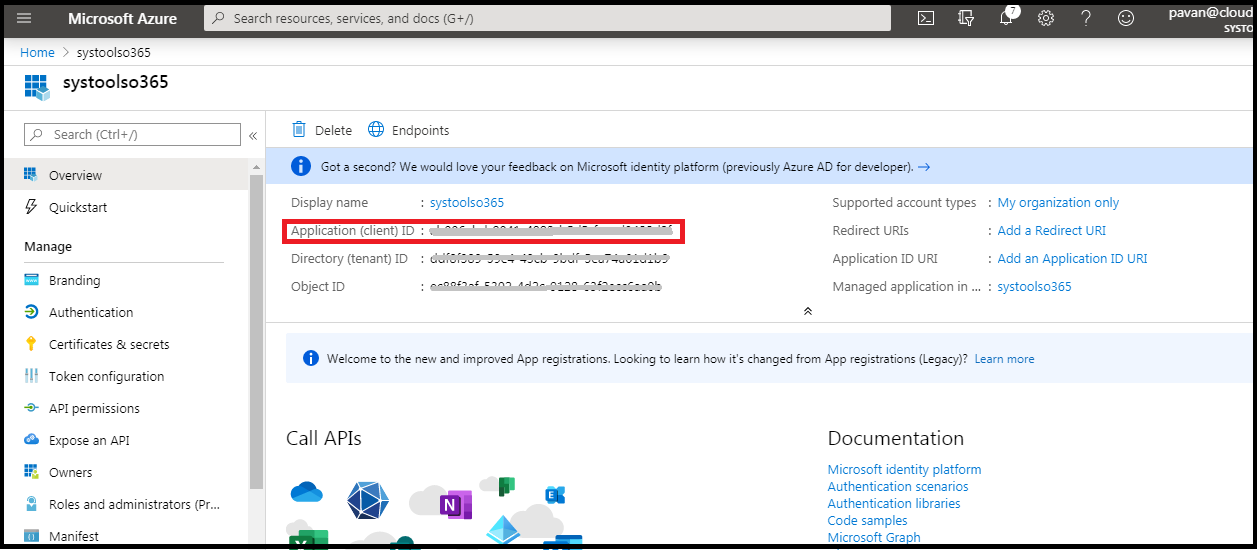Click the Delete toolbar label
Viewport: 1257px width, 550px height.
(333, 130)
